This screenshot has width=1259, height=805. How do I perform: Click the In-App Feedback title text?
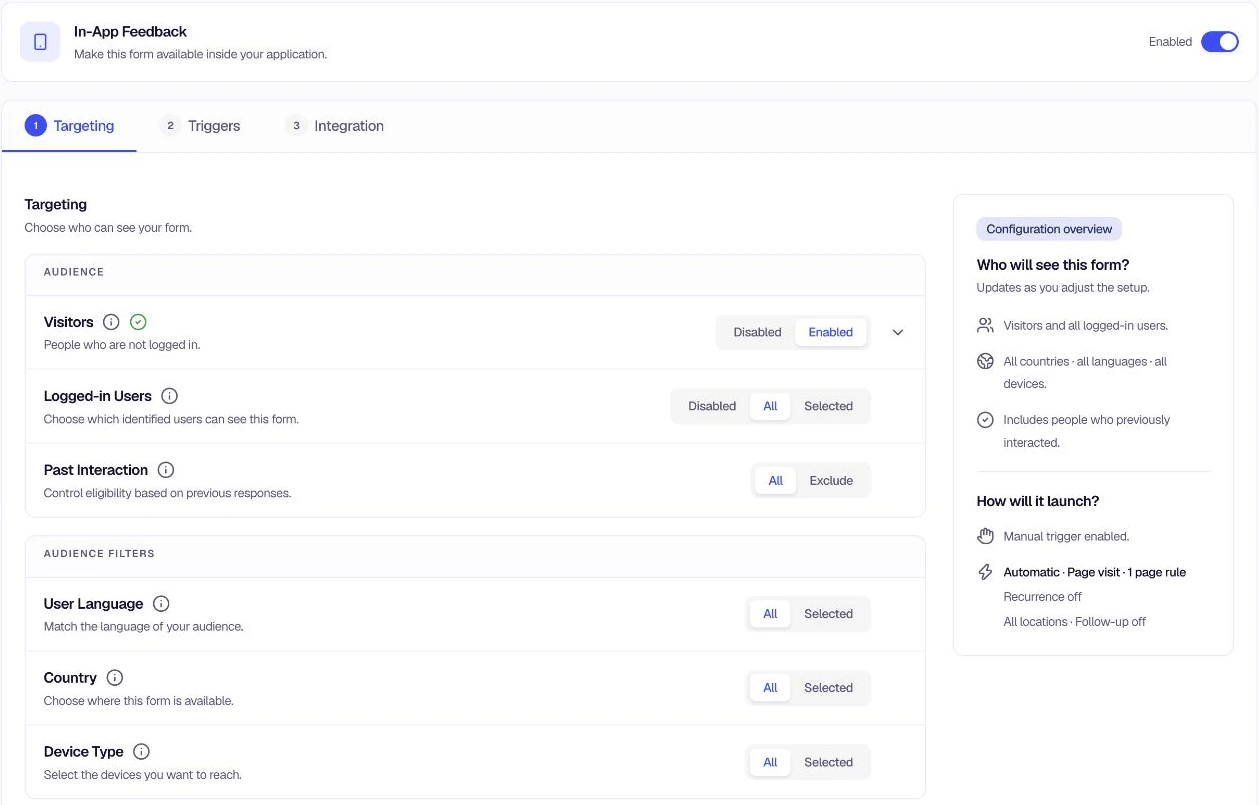pyautogui.click(x=130, y=32)
